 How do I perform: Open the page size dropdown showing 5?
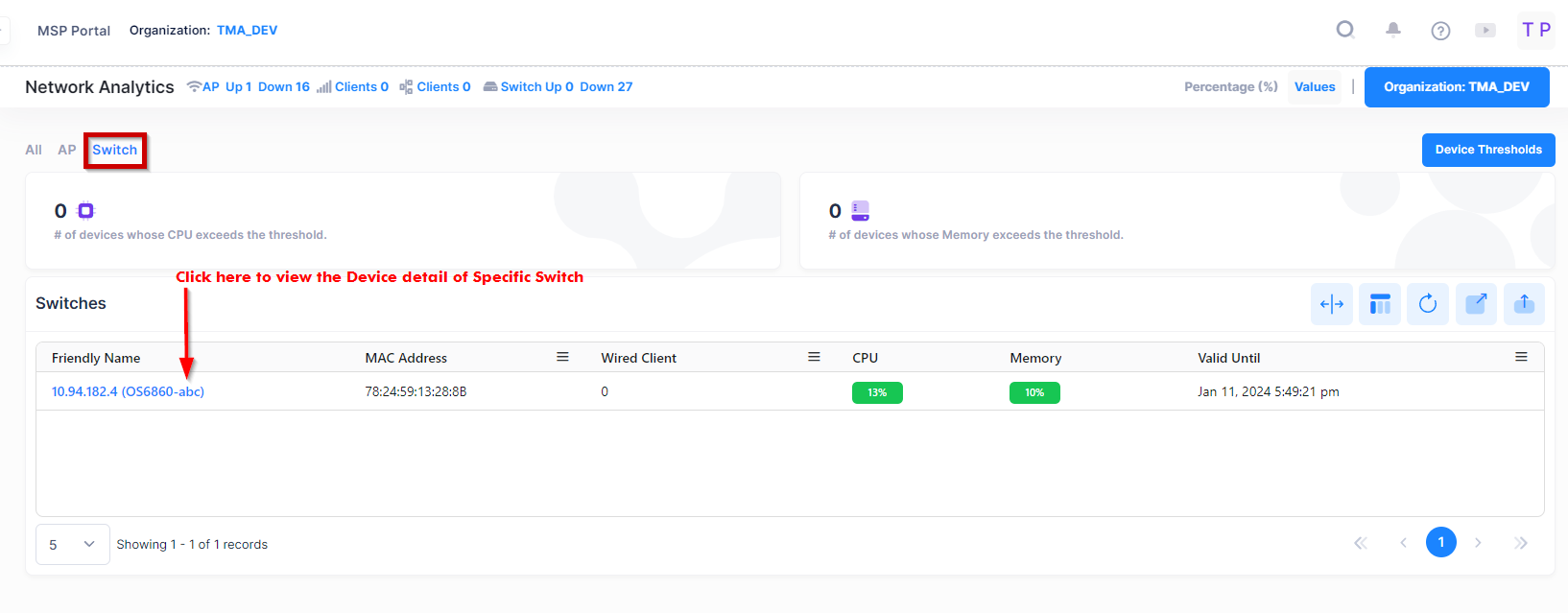[73, 544]
